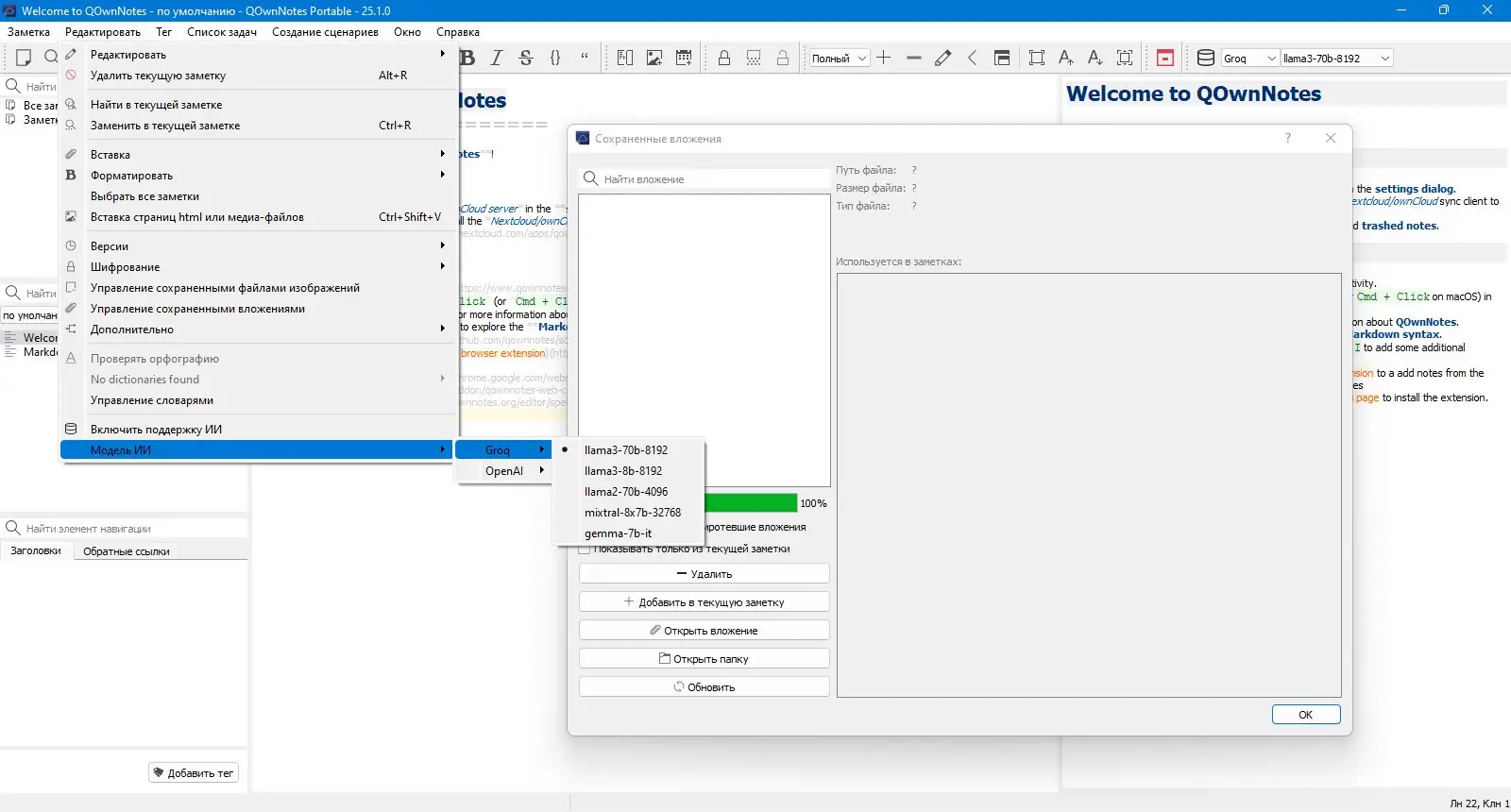Choose the llama2-70b-4096 model
The image size is (1511, 812).
[x=629, y=491]
